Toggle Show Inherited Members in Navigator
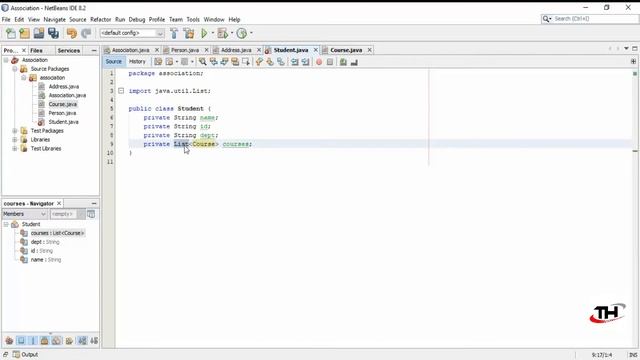This screenshot has width=640, height=360. pos(9,340)
